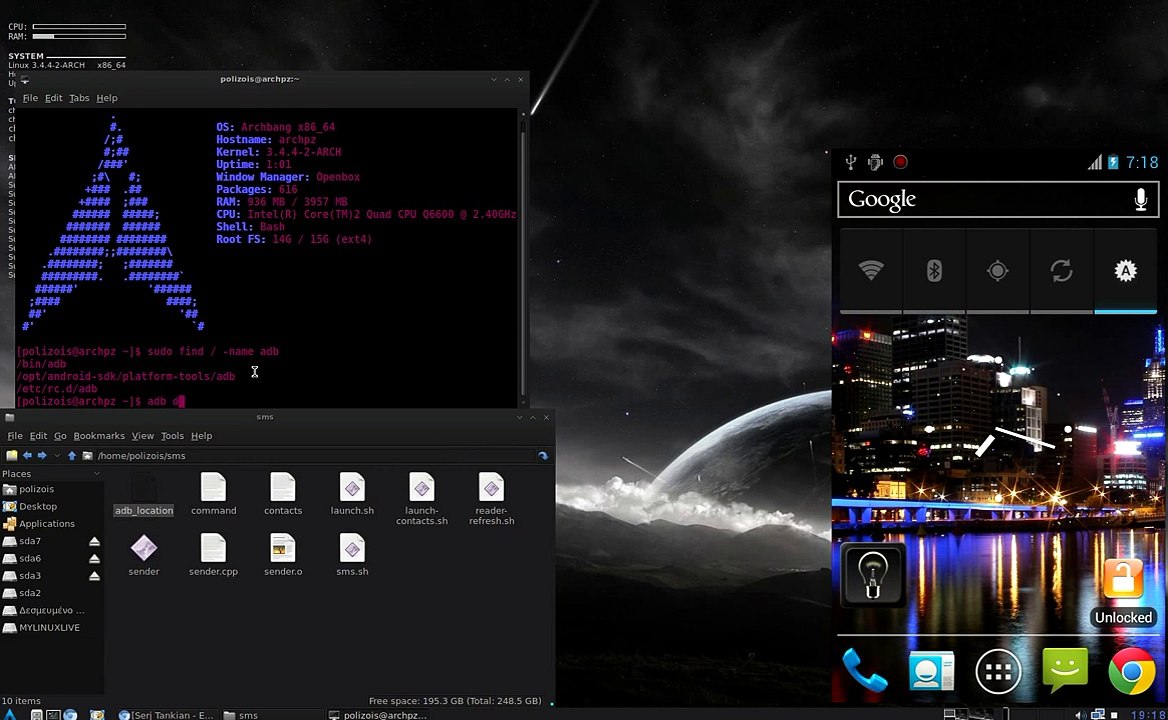Toggle auto brightness in the power widget
Image resolution: width=1168 pixels, height=720 pixels.
(1125, 270)
